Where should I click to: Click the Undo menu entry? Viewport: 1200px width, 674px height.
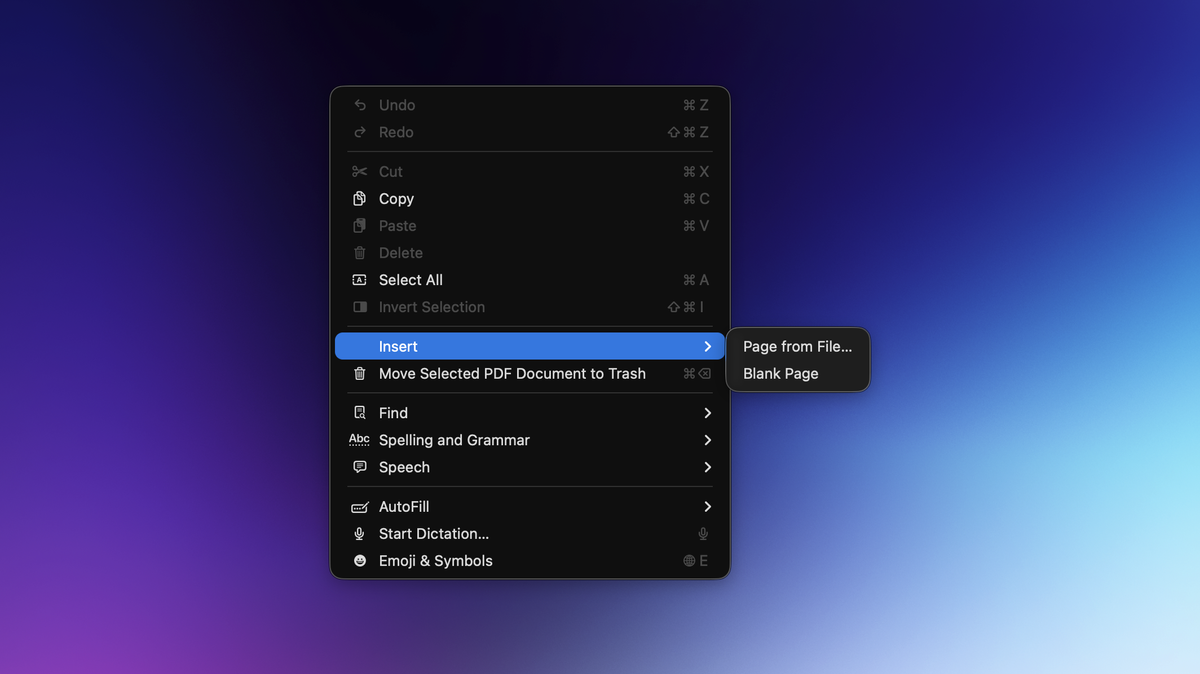pos(397,105)
